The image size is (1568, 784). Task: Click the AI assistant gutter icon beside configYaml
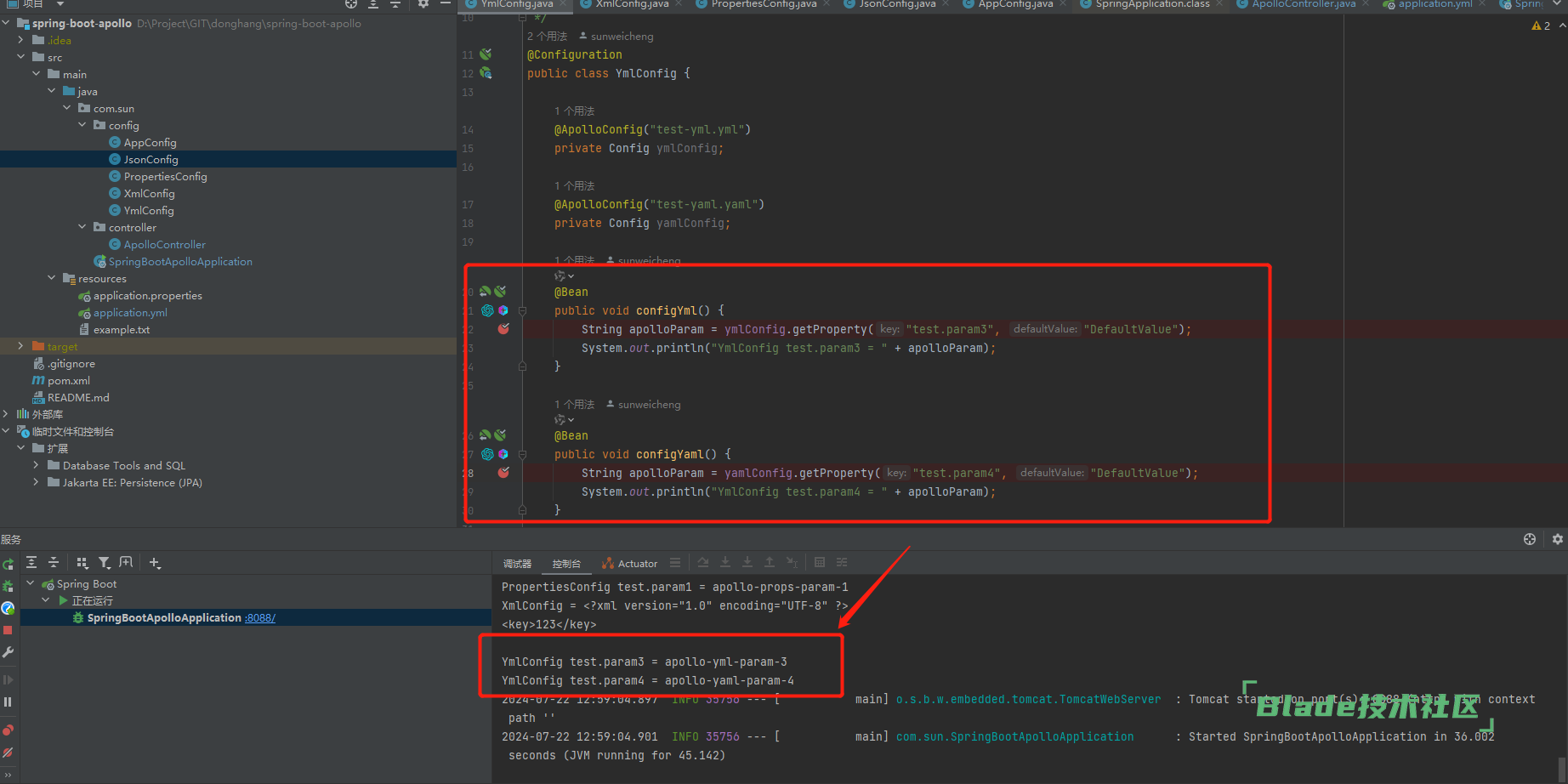pyautogui.click(x=487, y=454)
